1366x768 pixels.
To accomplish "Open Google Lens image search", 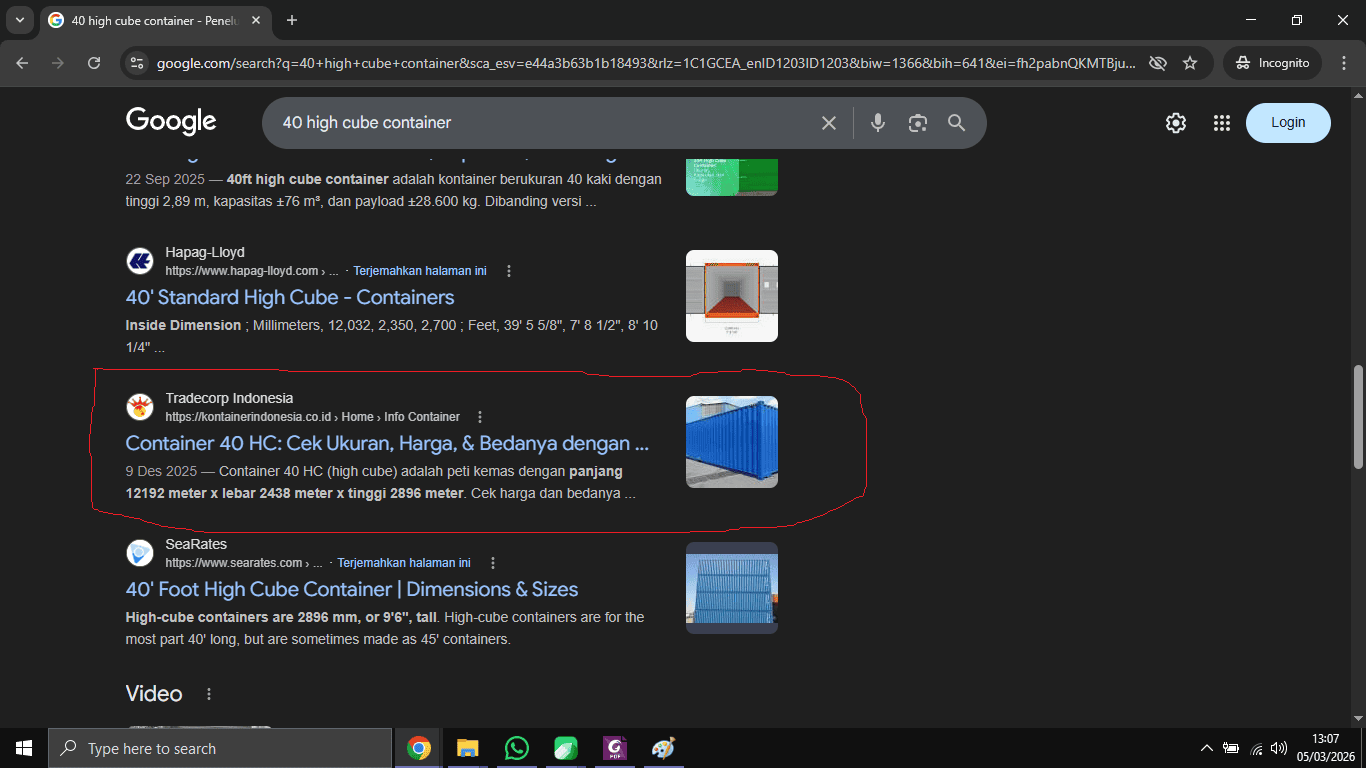I will (x=918, y=123).
